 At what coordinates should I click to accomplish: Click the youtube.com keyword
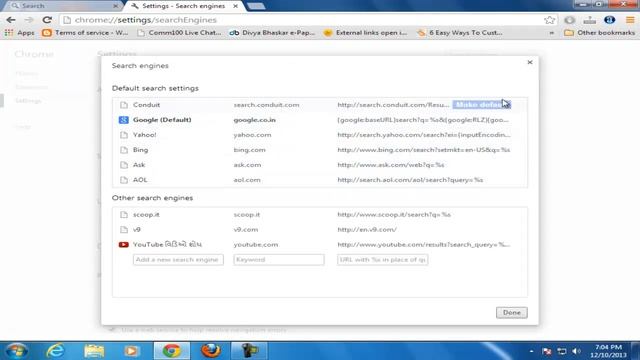click(256, 244)
